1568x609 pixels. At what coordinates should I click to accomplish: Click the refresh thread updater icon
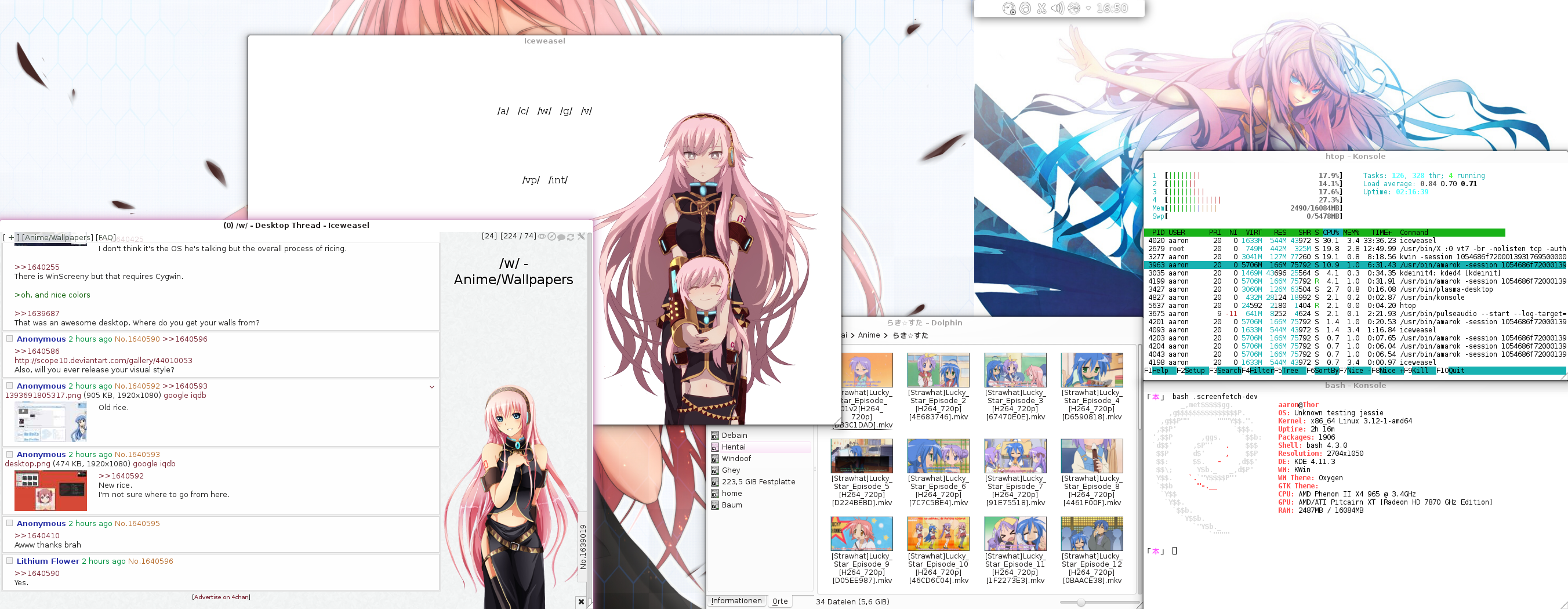point(571,237)
